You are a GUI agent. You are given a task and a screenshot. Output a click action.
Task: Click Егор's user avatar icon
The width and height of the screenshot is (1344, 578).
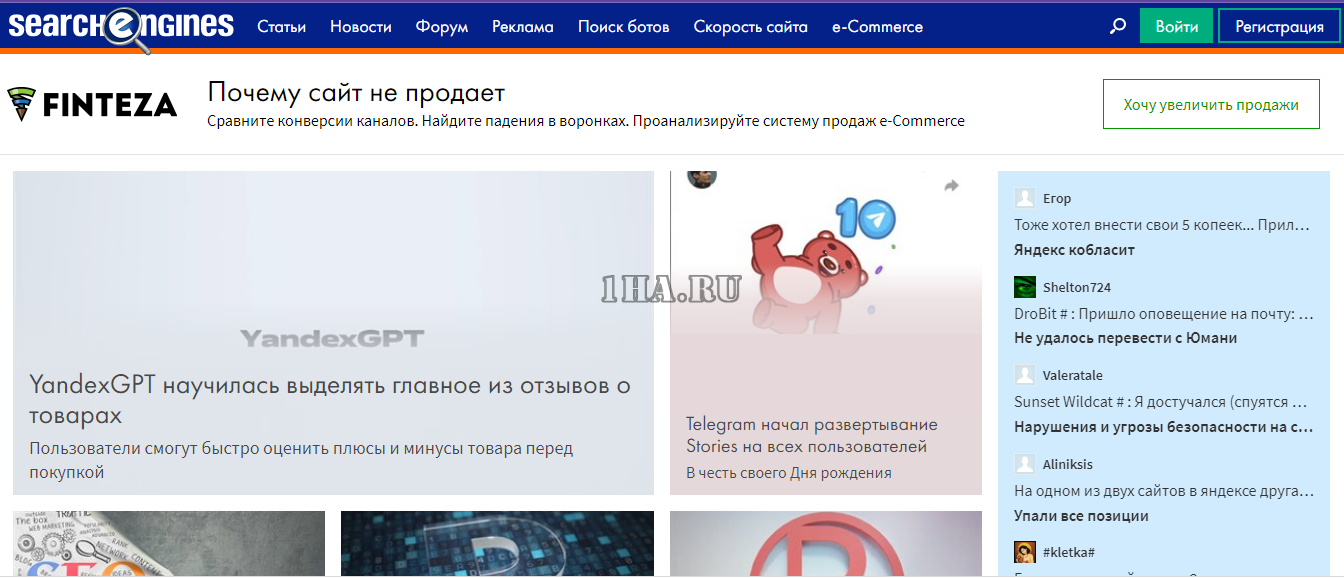[x=1025, y=198]
